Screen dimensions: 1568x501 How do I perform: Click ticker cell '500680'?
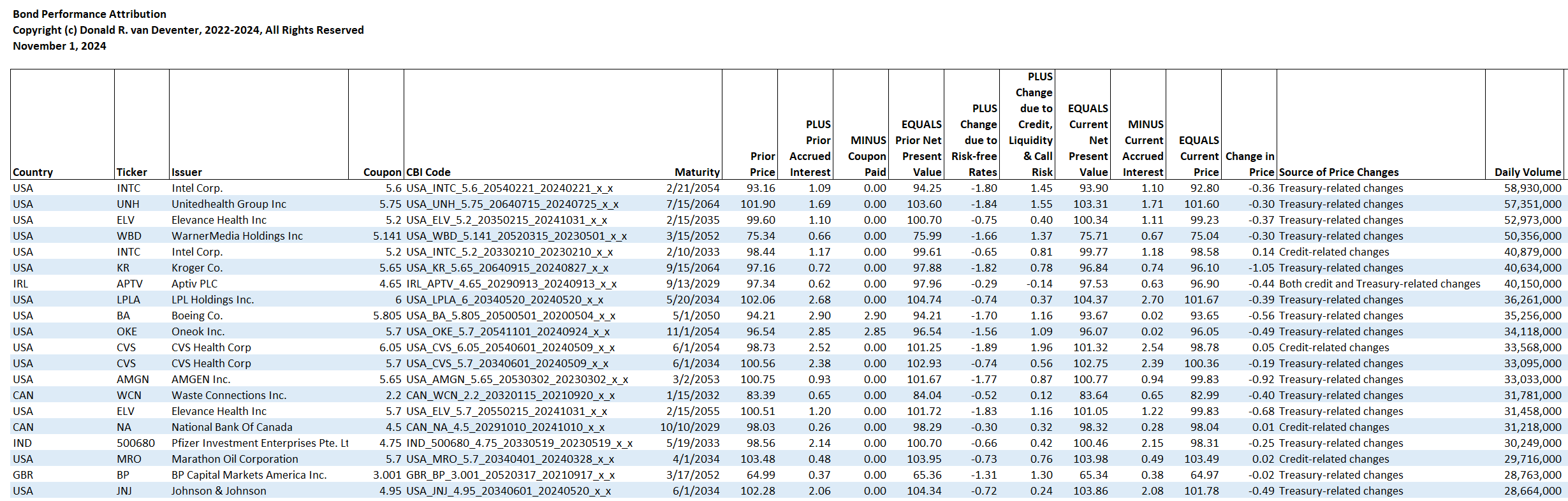pyautogui.click(x=136, y=443)
